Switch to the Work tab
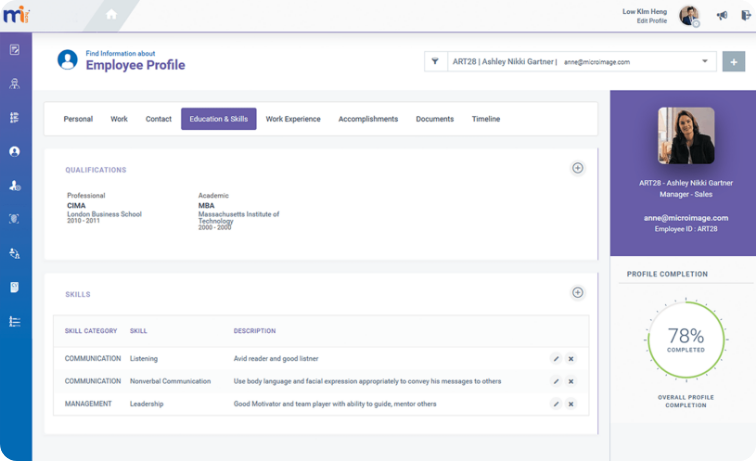This screenshot has width=756, height=461. click(x=119, y=119)
